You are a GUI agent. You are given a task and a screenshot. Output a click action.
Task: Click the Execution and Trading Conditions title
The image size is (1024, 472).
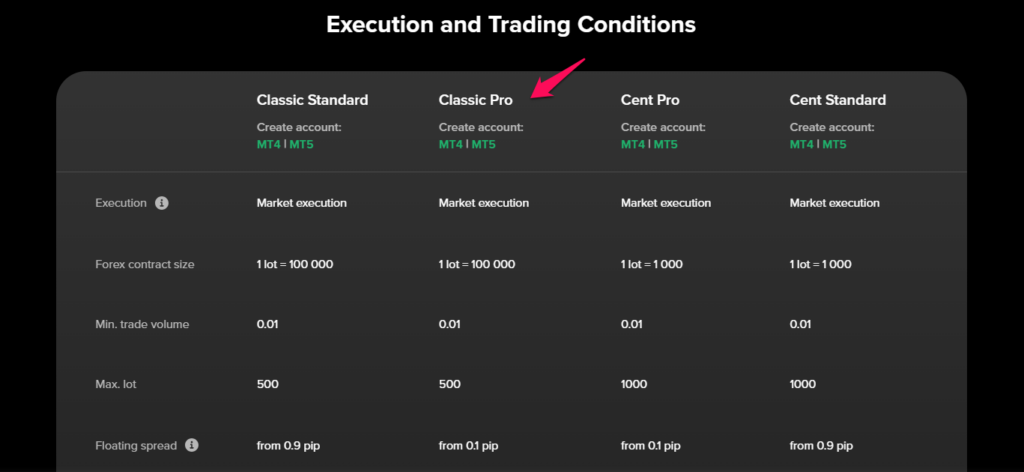511,25
